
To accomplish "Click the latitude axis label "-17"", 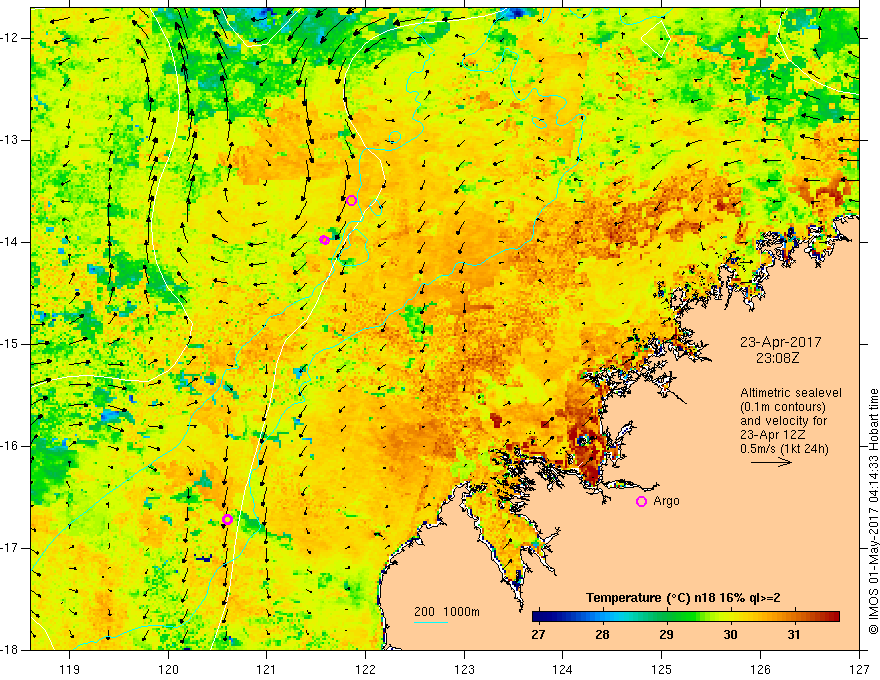I will pyautogui.click(x=11, y=548).
